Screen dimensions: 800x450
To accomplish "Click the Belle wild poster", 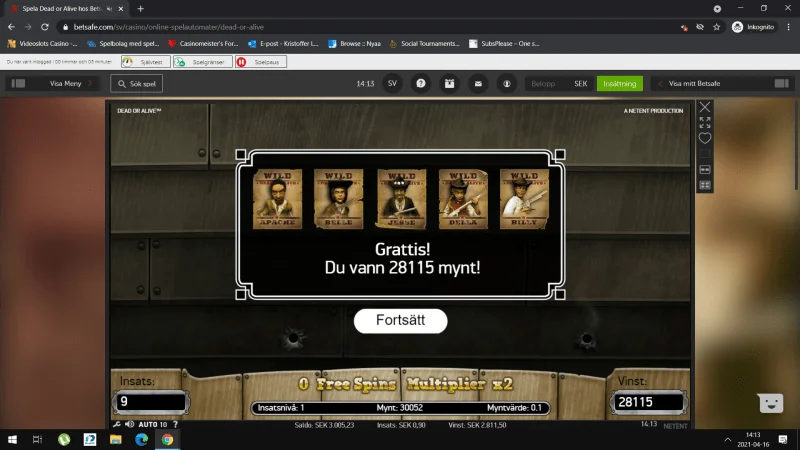I will [x=339, y=199].
